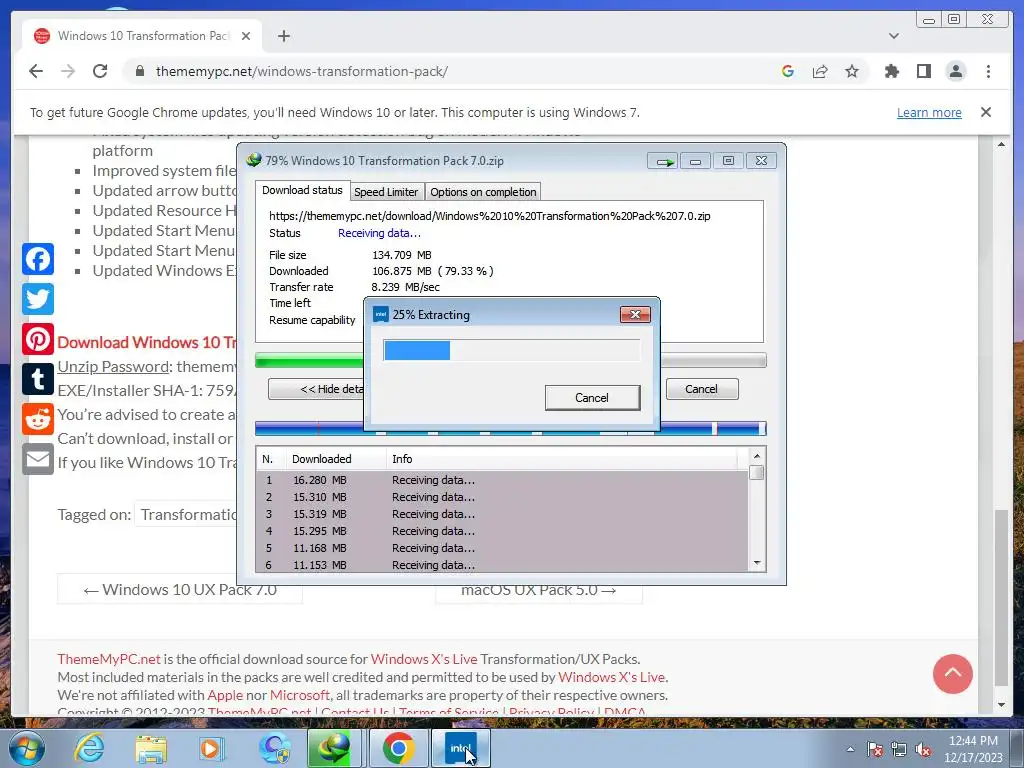Select the Windows 10 Transformation Pack tab

(142, 36)
